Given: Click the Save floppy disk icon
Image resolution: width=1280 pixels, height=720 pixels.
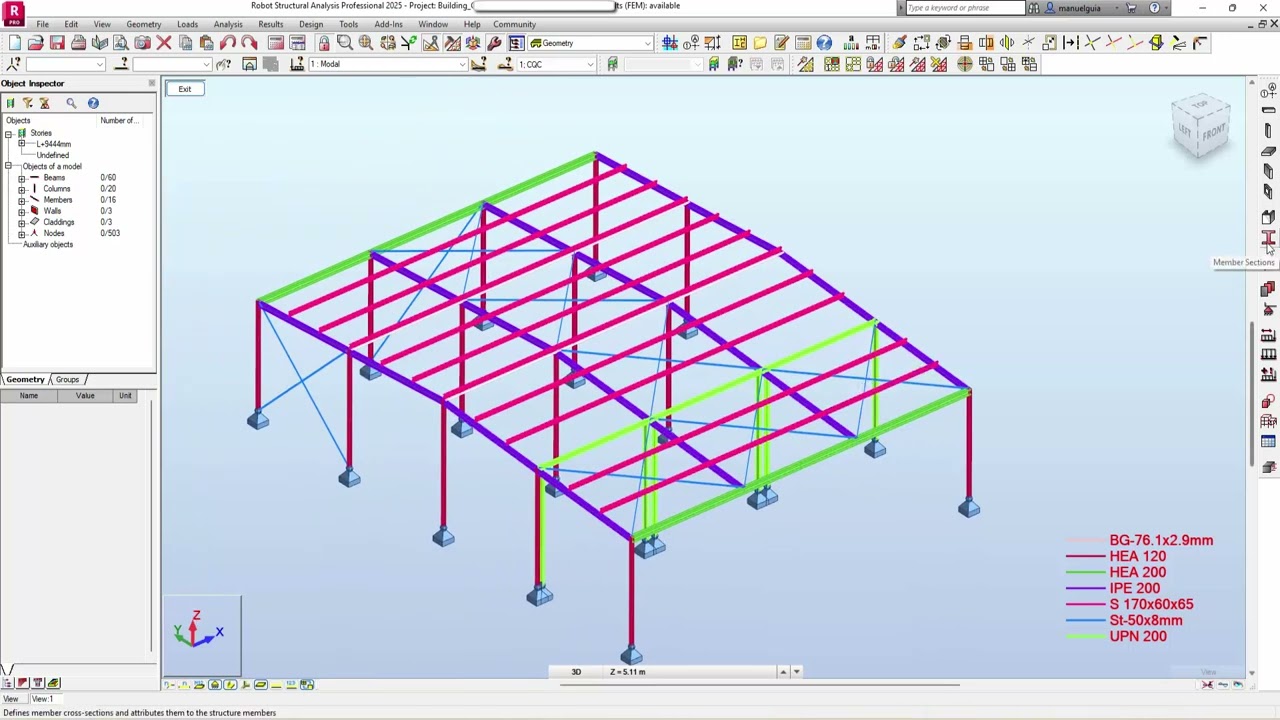Looking at the screenshot, I should coord(57,43).
